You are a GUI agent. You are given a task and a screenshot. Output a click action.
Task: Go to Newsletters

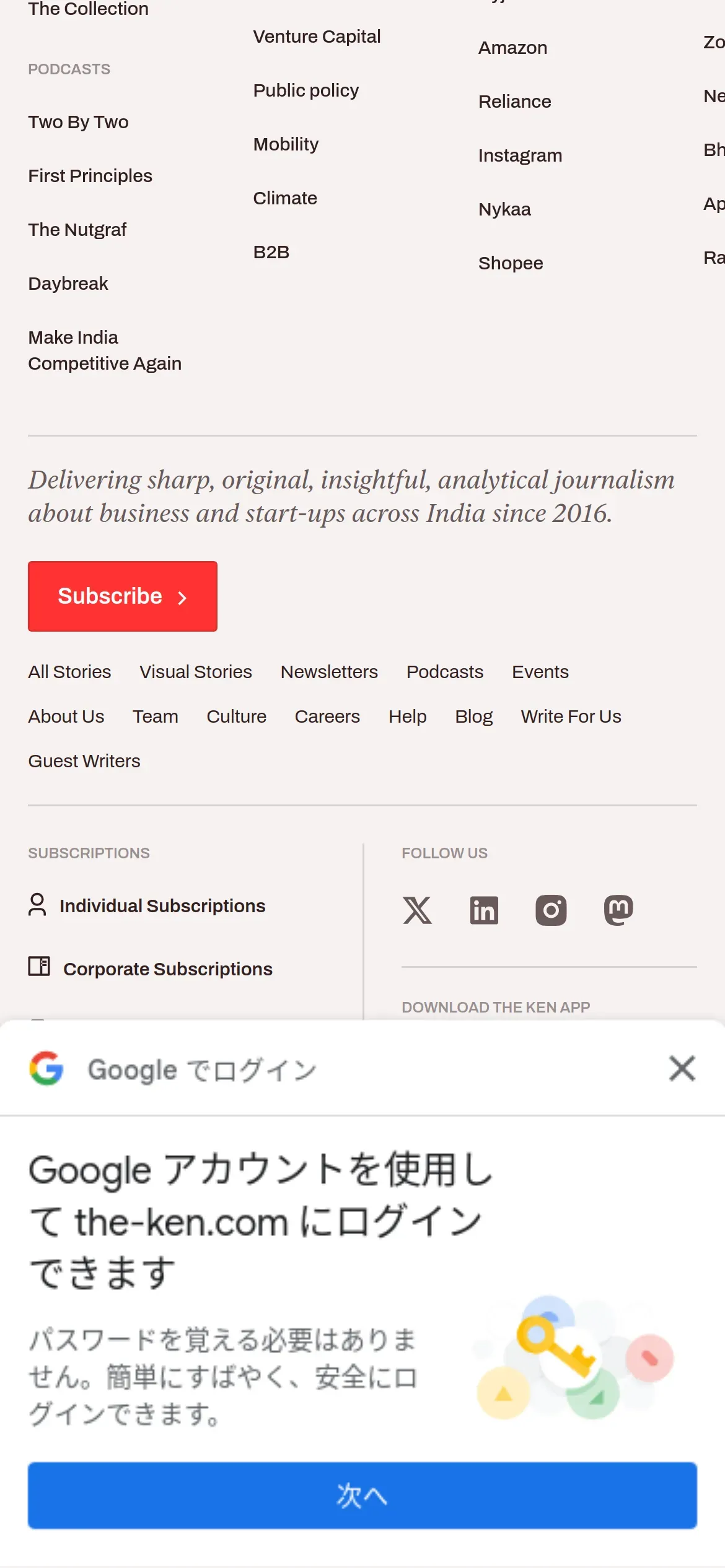[329, 672]
